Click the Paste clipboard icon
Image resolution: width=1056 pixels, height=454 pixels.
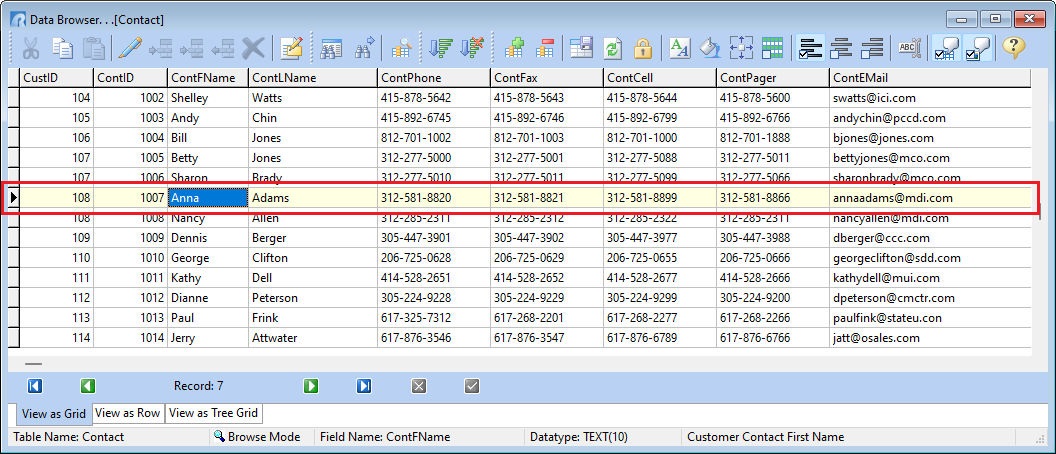[93, 48]
